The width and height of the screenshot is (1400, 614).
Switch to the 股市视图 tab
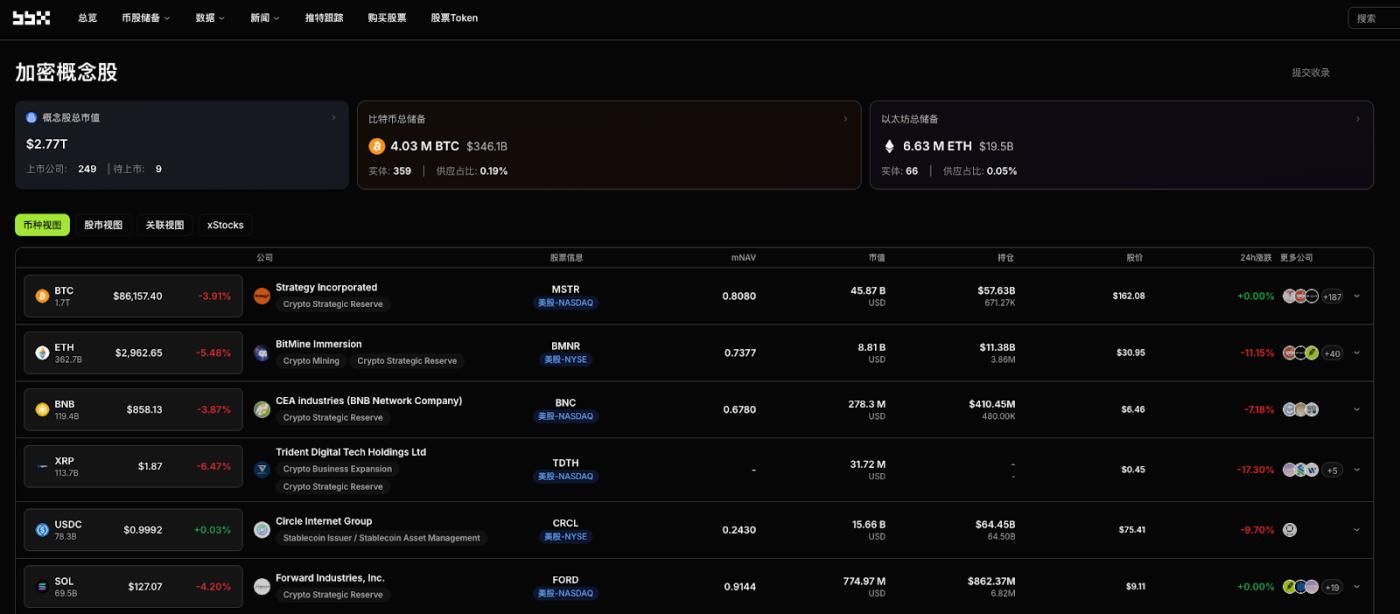click(103, 225)
